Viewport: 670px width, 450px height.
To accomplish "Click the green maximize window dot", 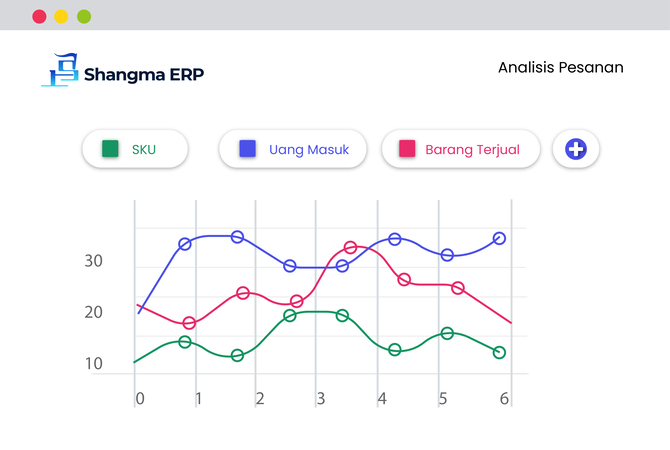I will [x=84, y=16].
